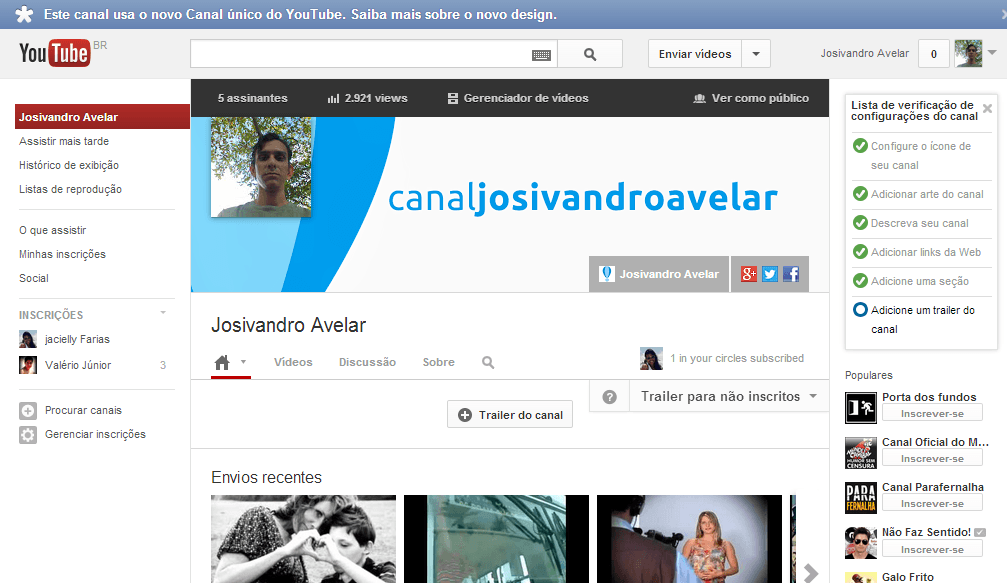Click the Não Faz Sentido! channel icon
This screenshot has width=1007, height=583.
[x=861, y=543]
